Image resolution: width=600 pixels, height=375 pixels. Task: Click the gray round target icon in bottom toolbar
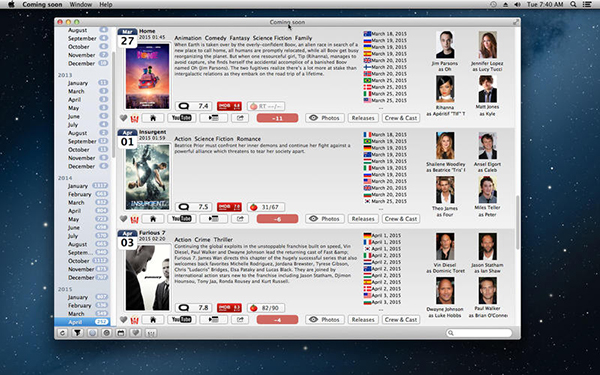tap(106, 333)
